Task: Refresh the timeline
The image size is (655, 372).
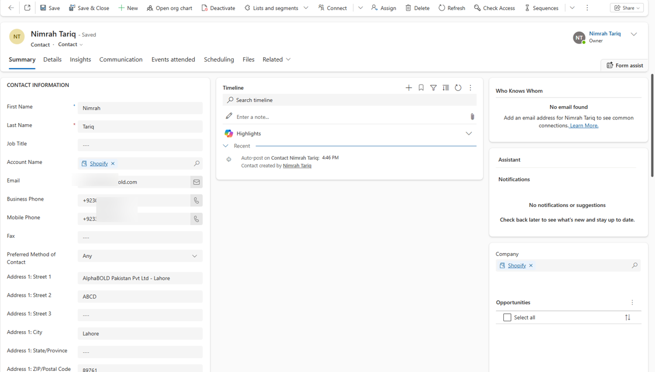Action: click(x=458, y=87)
